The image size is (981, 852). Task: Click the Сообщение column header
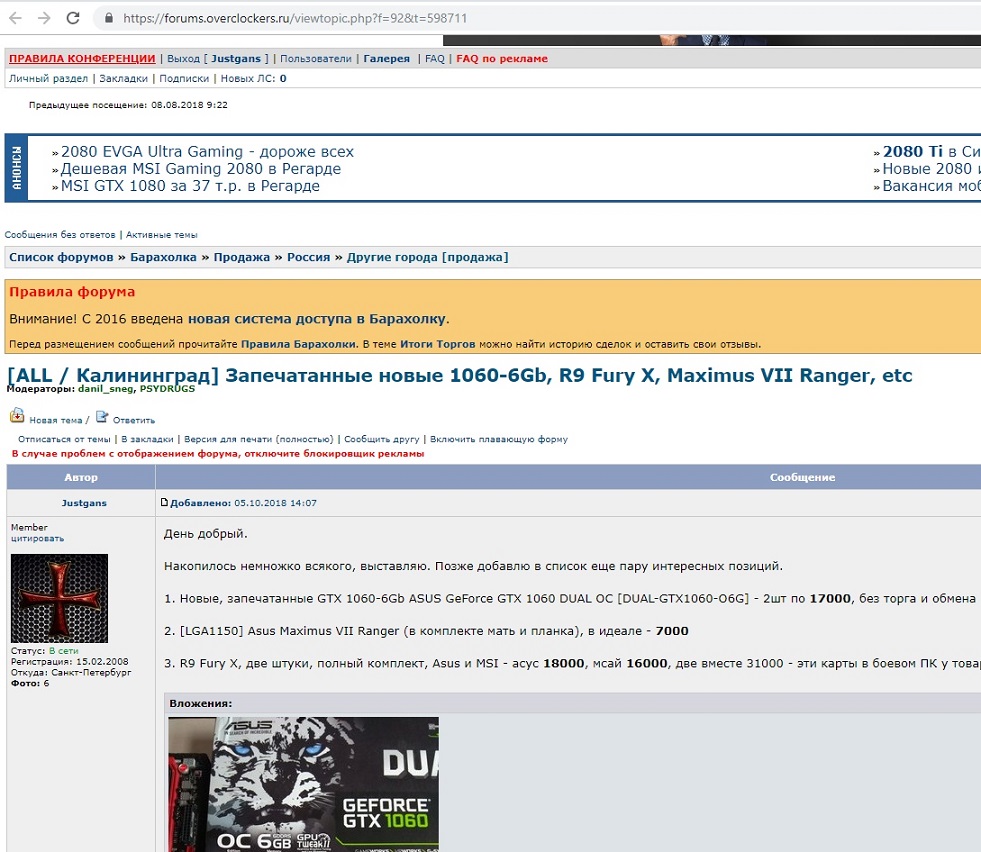point(802,477)
